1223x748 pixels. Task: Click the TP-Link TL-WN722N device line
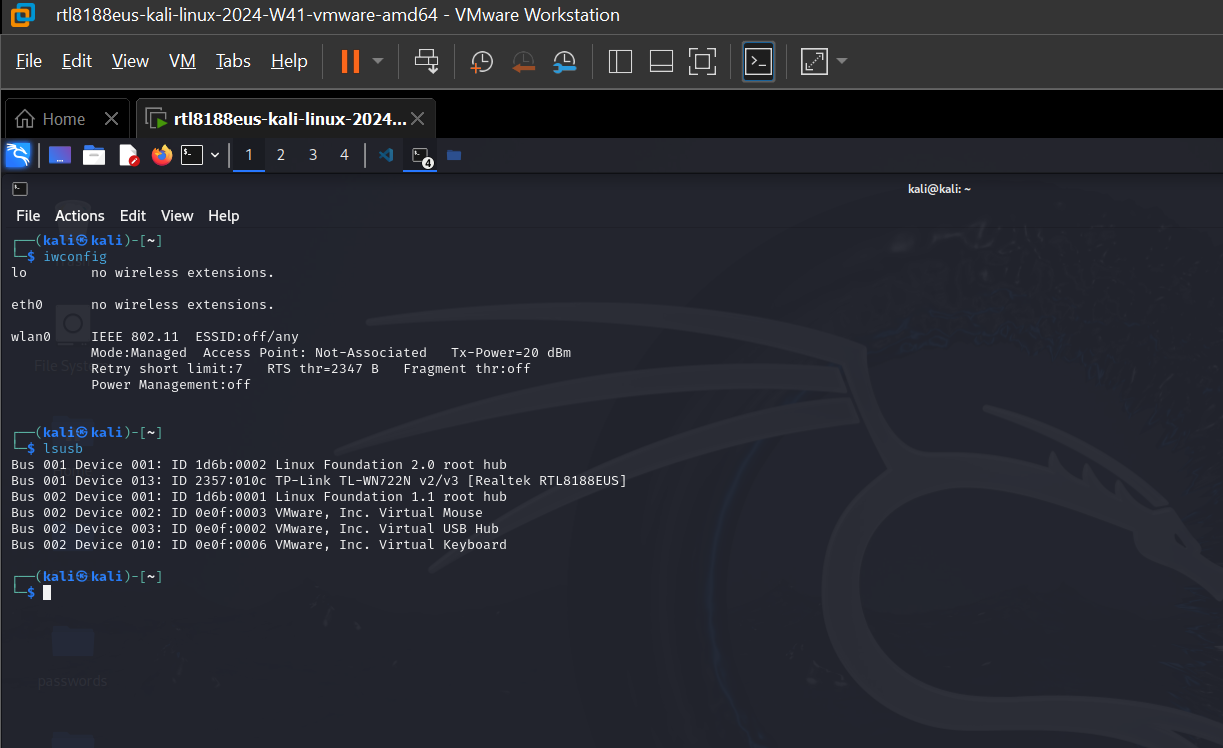(319, 481)
